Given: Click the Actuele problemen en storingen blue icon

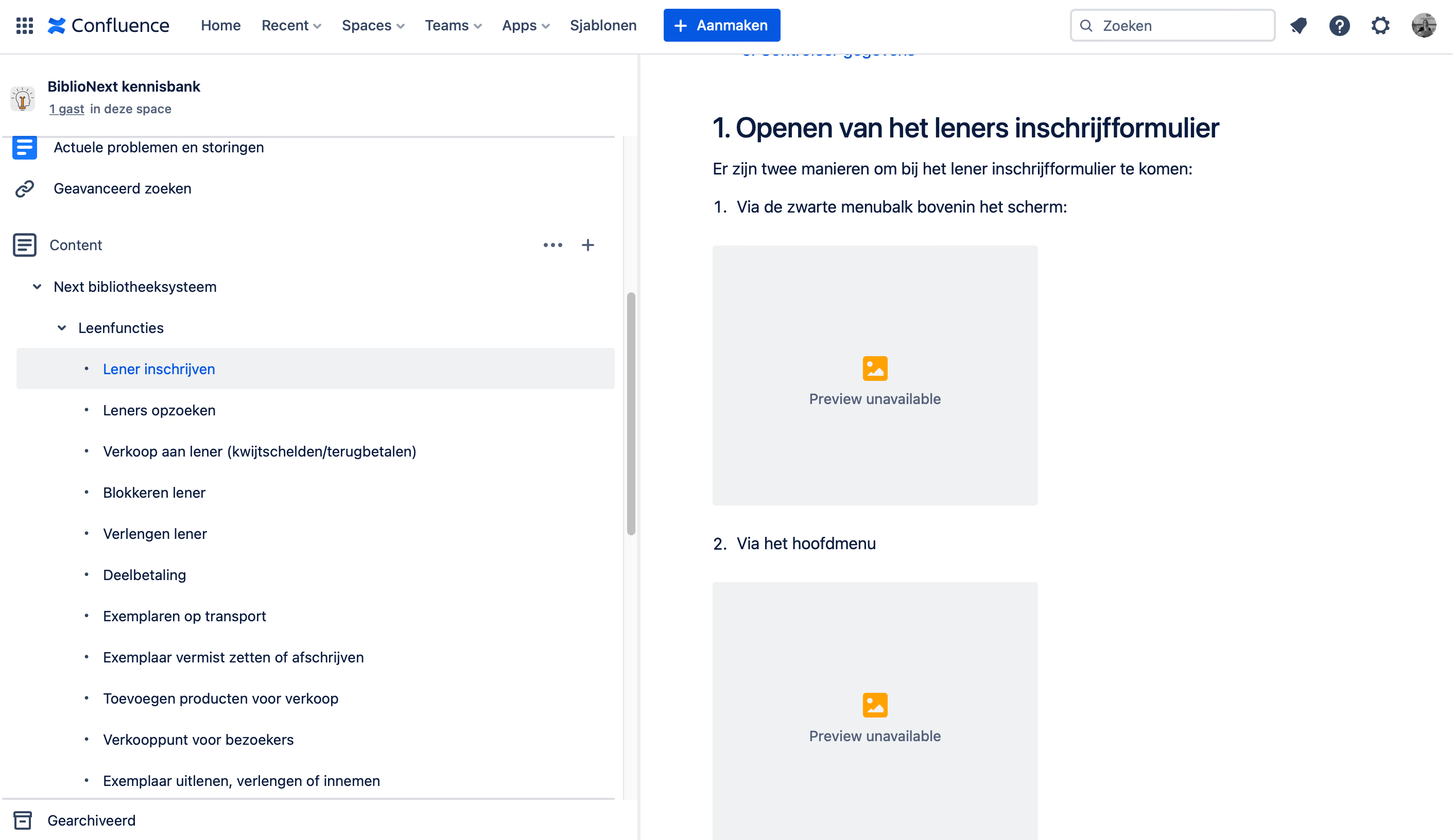Looking at the screenshot, I should [24, 148].
